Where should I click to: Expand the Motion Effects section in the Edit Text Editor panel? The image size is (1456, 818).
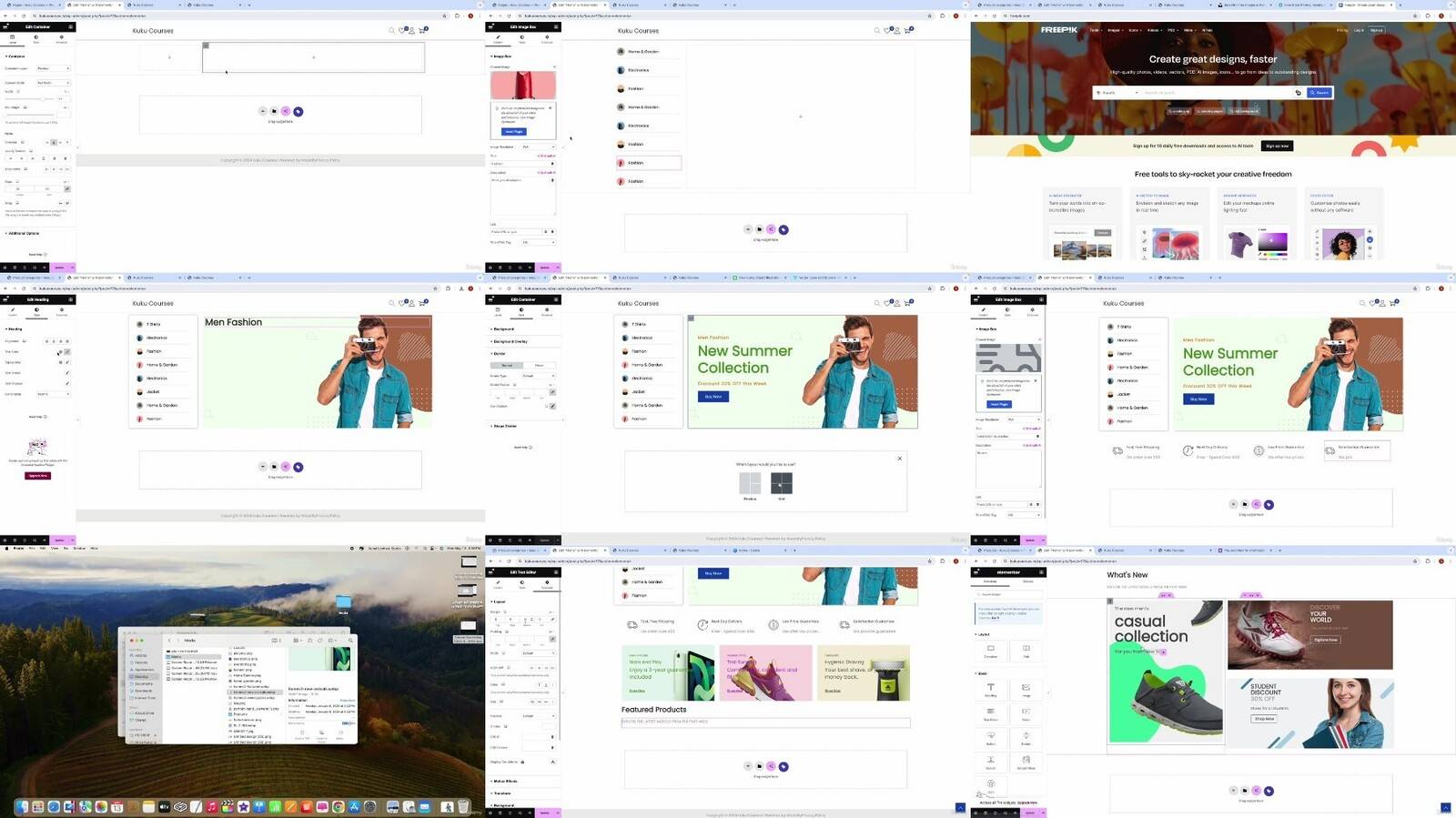pos(505,781)
